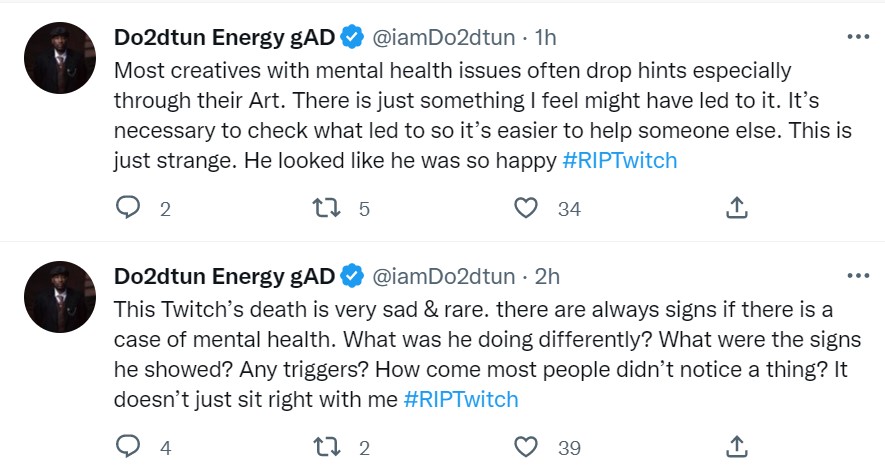
Task: Open more options on the first tweet
Action: pyautogui.click(x=858, y=37)
